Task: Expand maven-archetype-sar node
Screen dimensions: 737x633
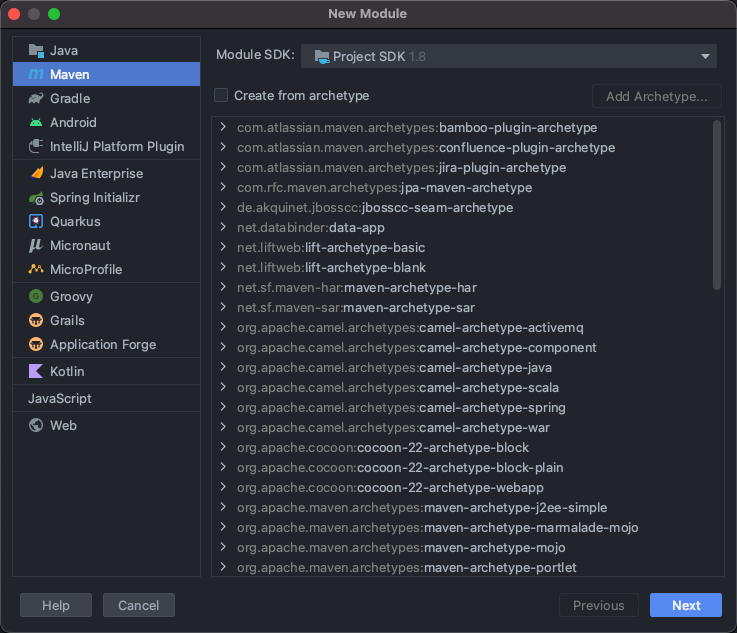Action: 223,307
